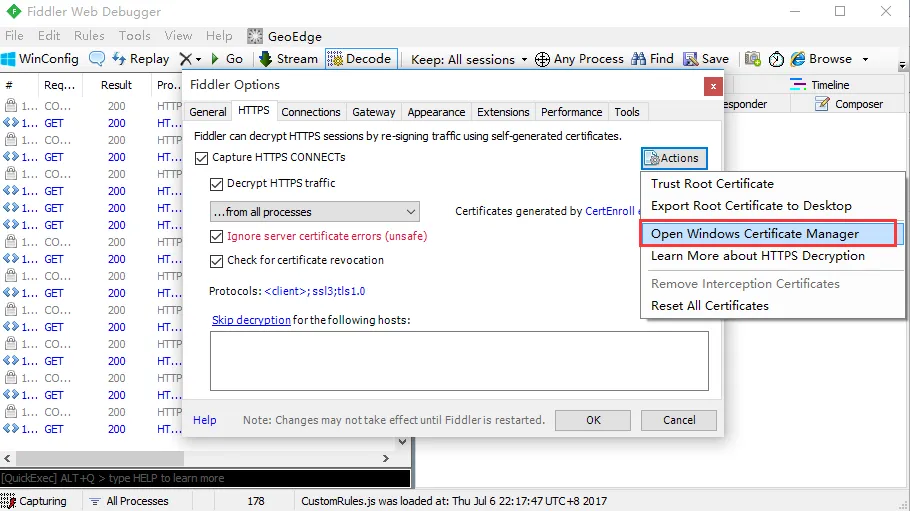The width and height of the screenshot is (910, 511).
Task: Open the File menu
Action: (x=14, y=36)
